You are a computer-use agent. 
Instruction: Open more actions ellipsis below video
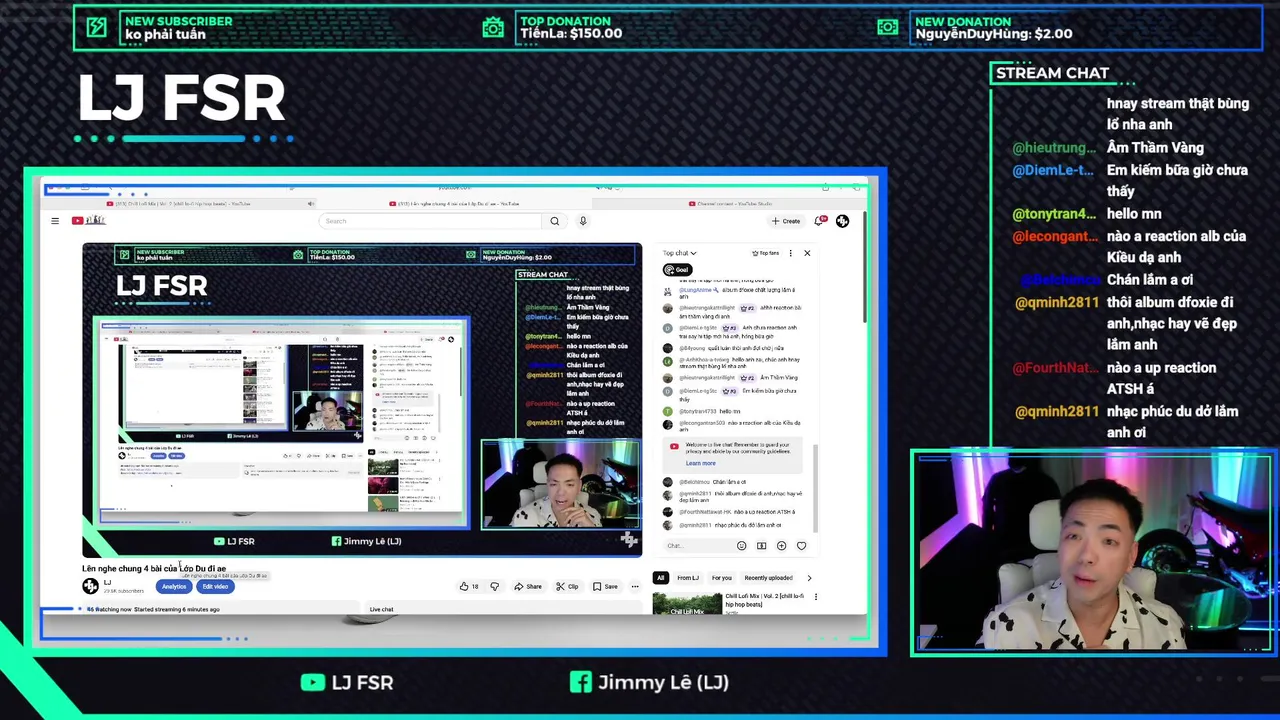[x=634, y=586]
